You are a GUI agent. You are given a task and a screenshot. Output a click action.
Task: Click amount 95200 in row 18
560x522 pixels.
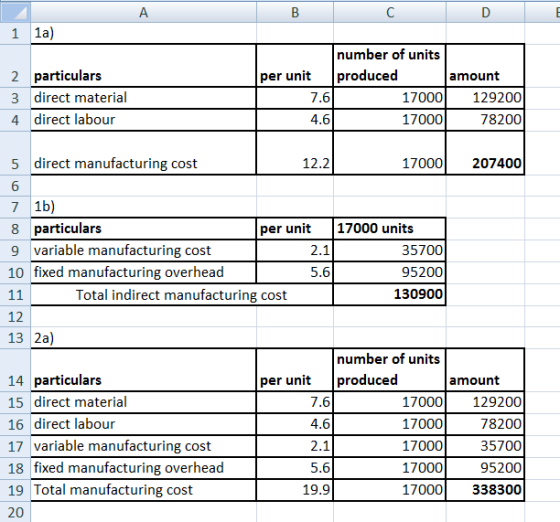[485, 468]
